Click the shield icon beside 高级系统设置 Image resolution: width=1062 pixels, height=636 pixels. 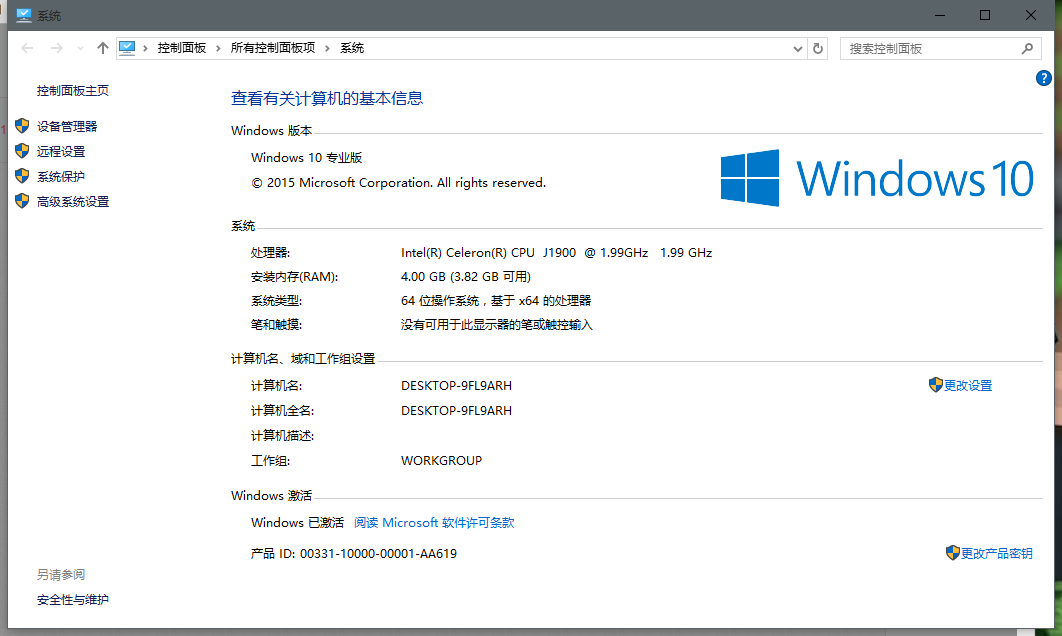pyautogui.click(x=22, y=201)
